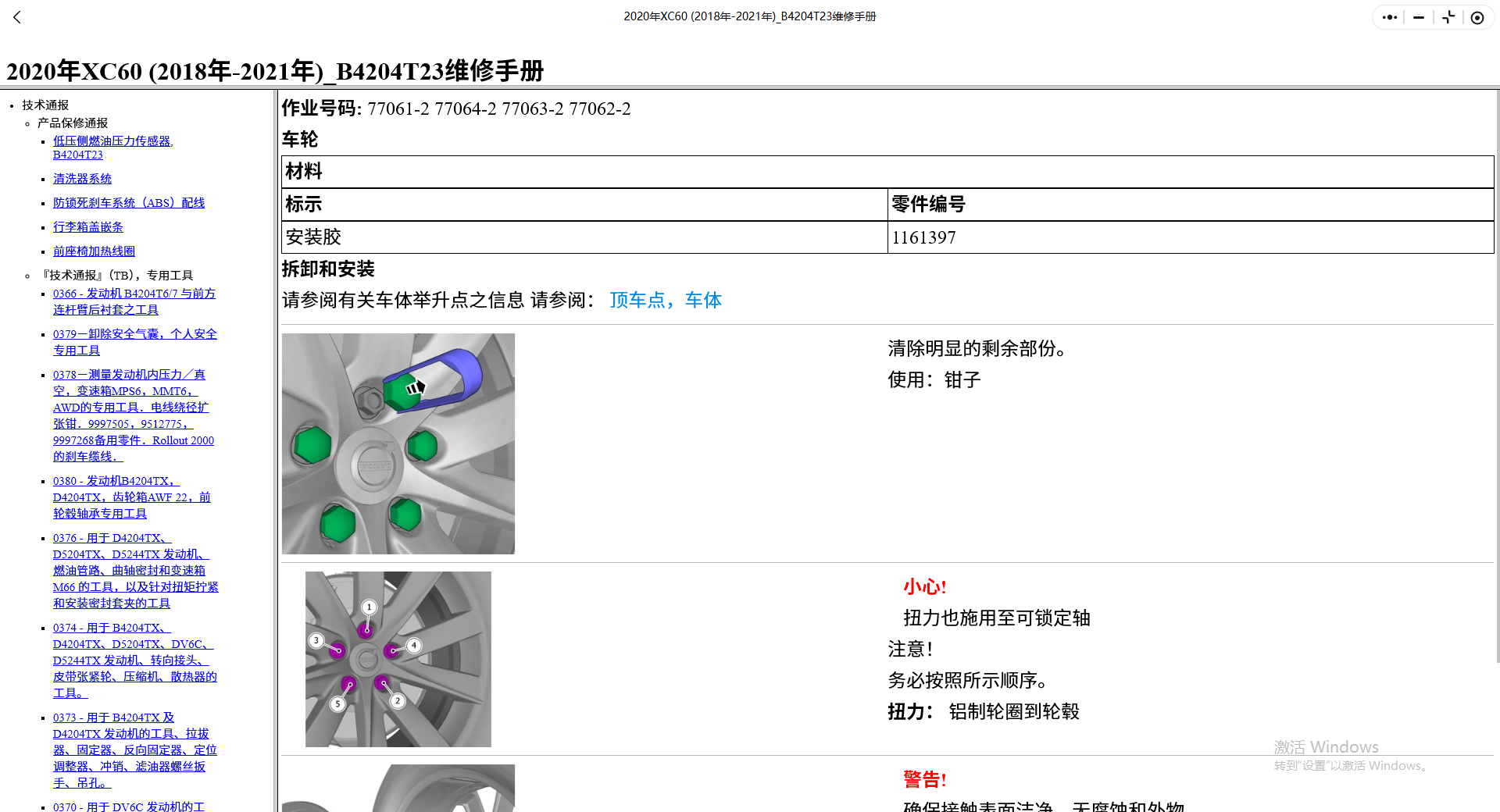Screen dimensions: 1500x812
Task: Click part number 1161397 cell
Action: [1191, 237]
